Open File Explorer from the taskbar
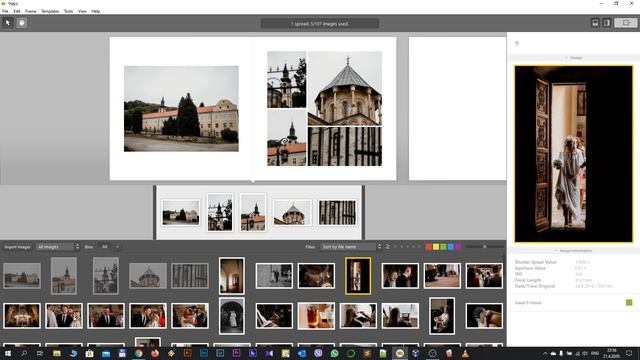The image size is (640, 360). click(x=57, y=353)
